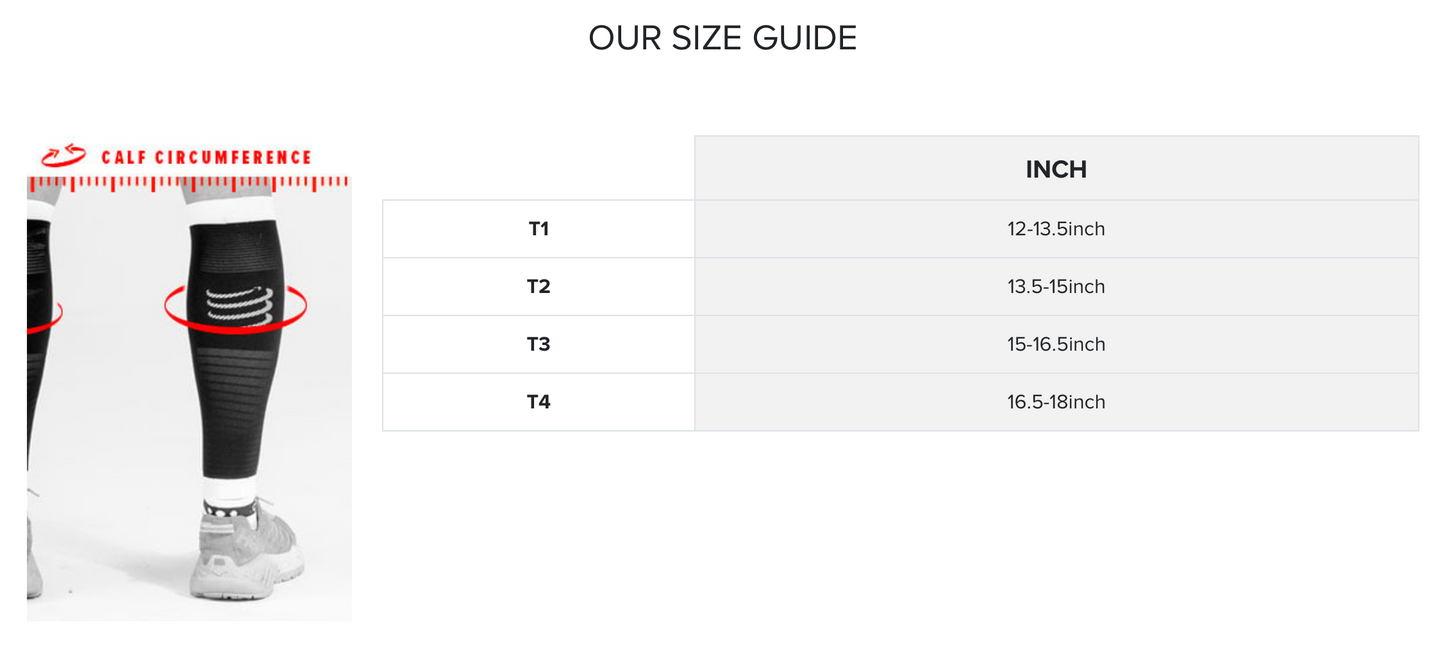
Task: Click the calf circumference arrows icon
Action: tap(64, 156)
